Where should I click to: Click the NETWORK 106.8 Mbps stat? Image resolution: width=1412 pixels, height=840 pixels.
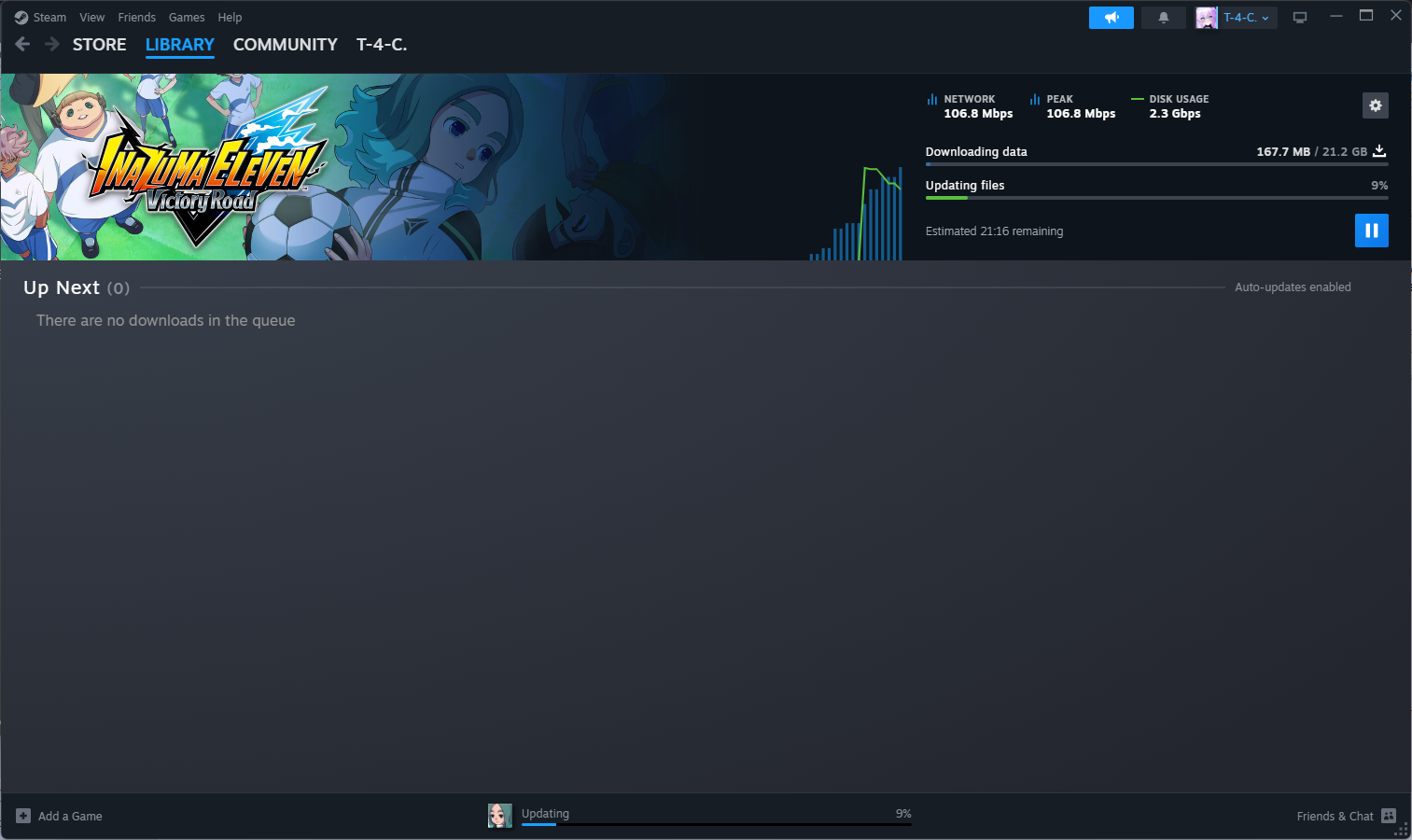point(970,106)
